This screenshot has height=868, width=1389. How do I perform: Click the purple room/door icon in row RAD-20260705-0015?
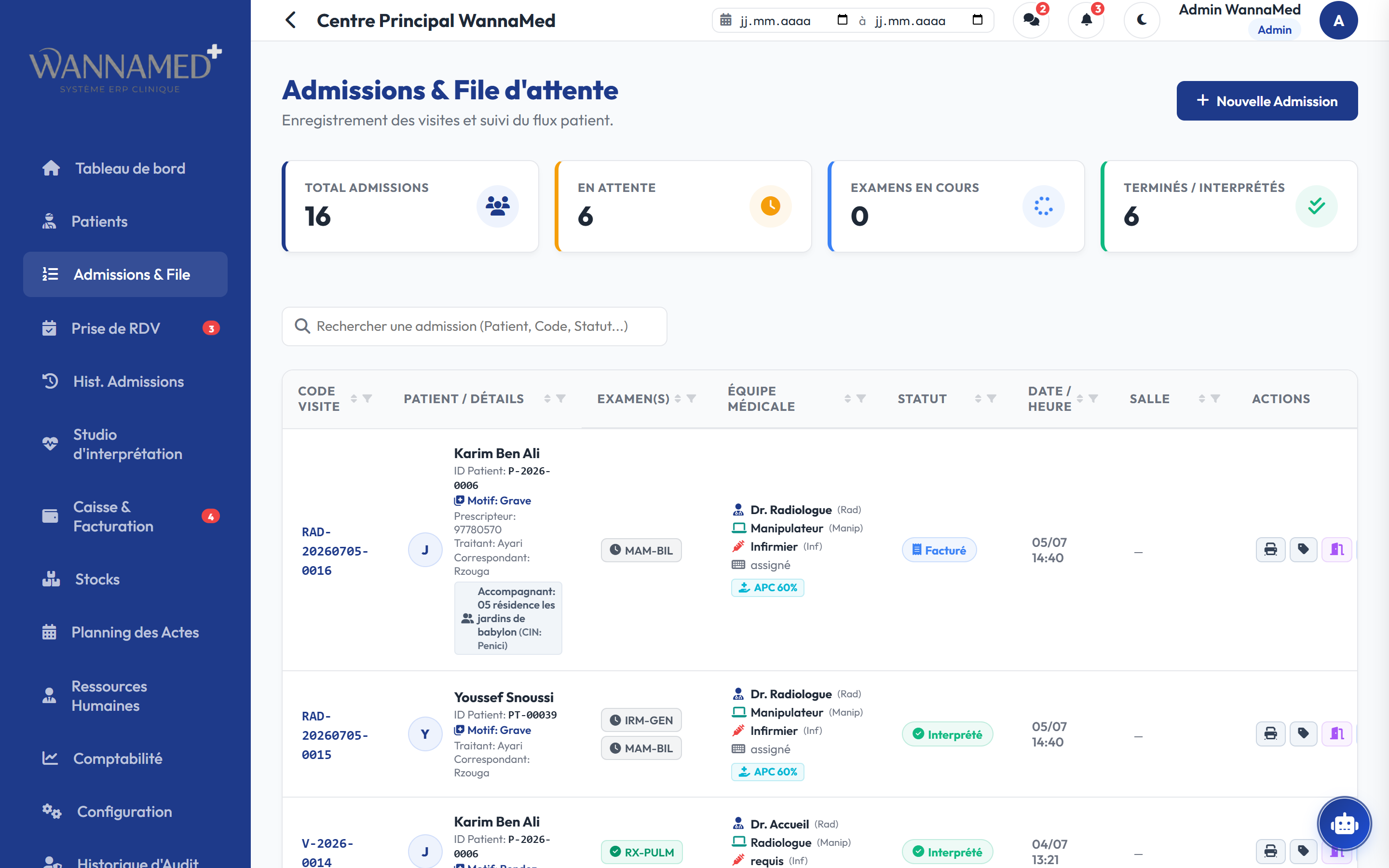tap(1336, 733)
